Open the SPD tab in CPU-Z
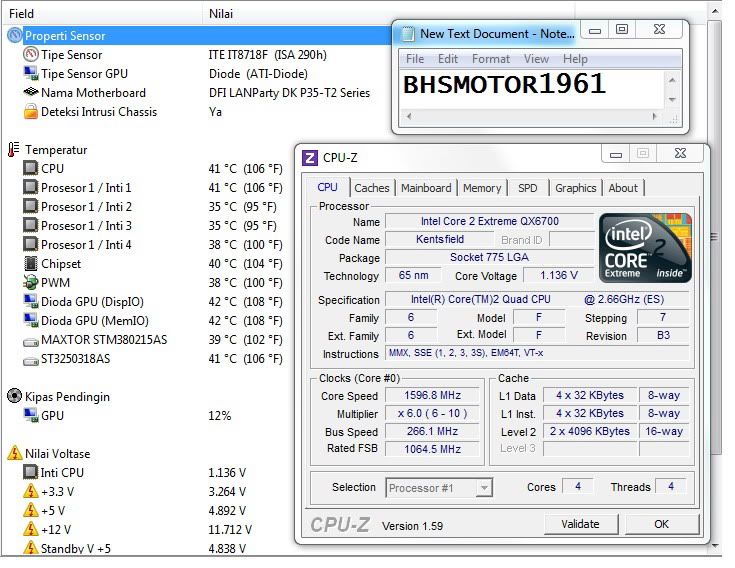 [x=527, y=188]
